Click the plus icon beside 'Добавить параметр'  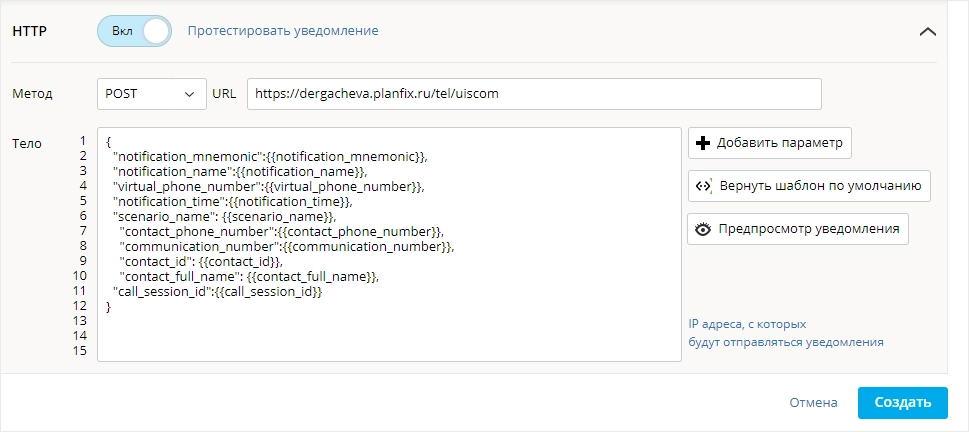703,143
